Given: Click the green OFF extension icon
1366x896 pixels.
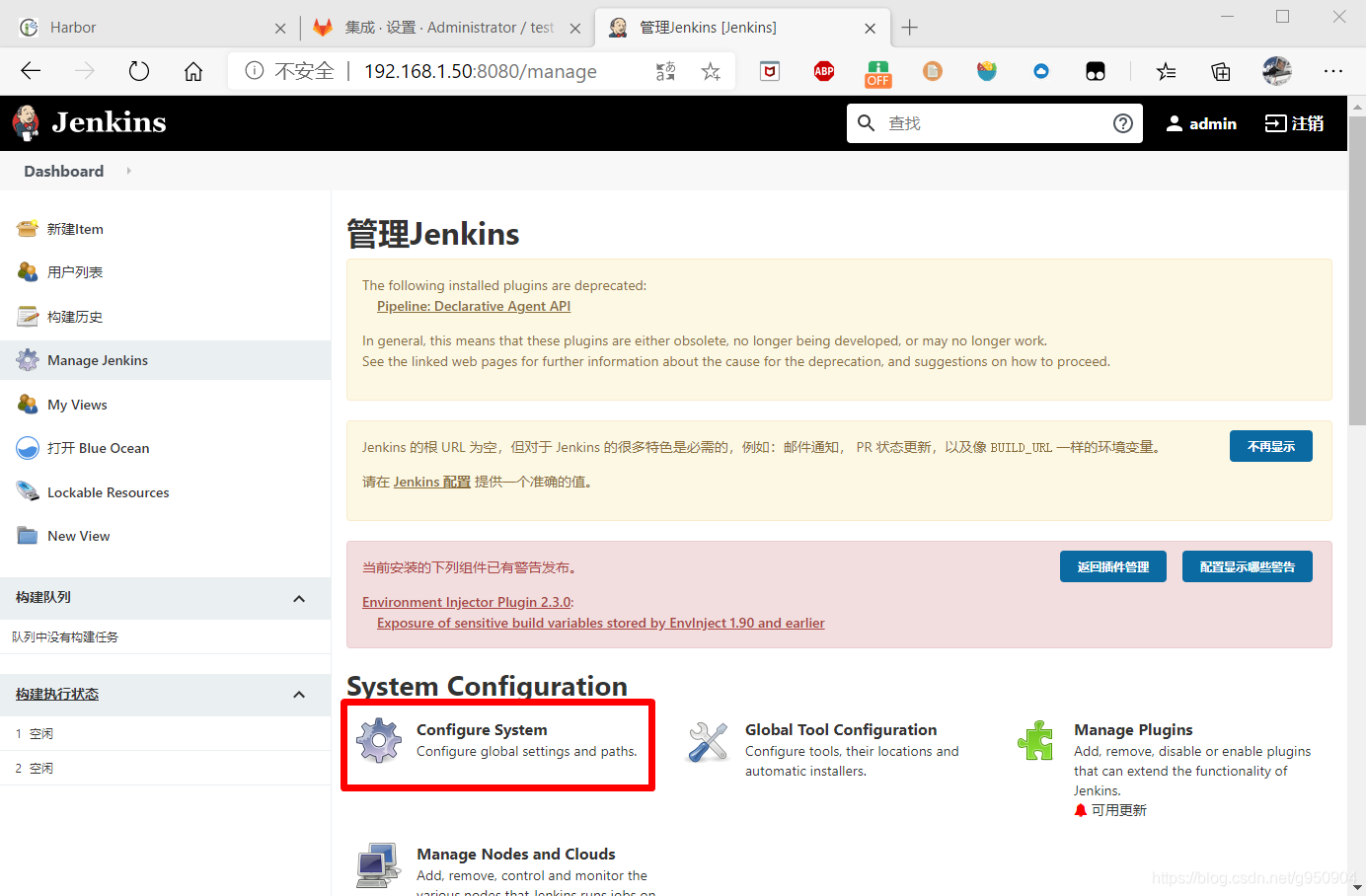Looking at the screenshot, I should [878, 73].
